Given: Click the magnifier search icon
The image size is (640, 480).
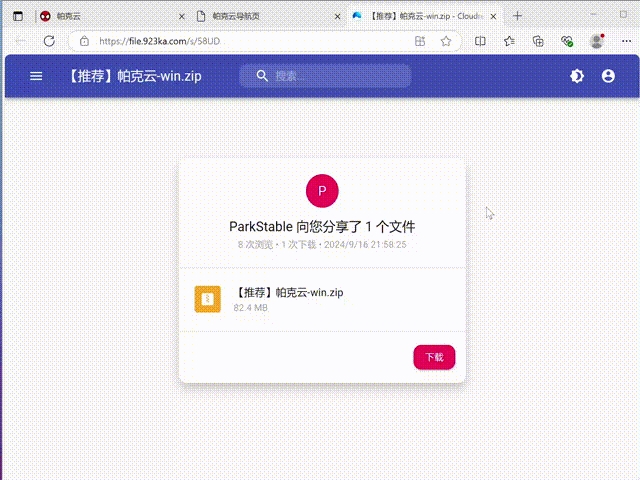Looking at the screenshot, I should pos(262,76).
